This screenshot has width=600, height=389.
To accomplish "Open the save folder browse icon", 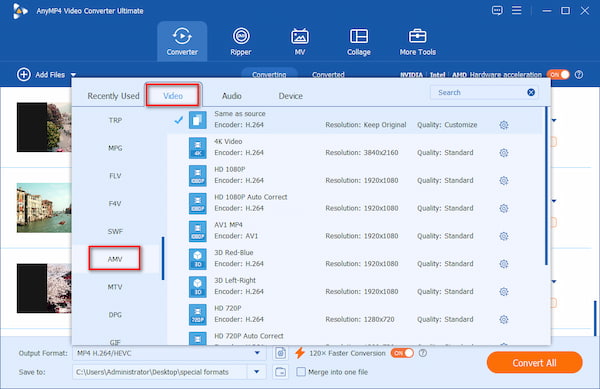I will (280, 372).
